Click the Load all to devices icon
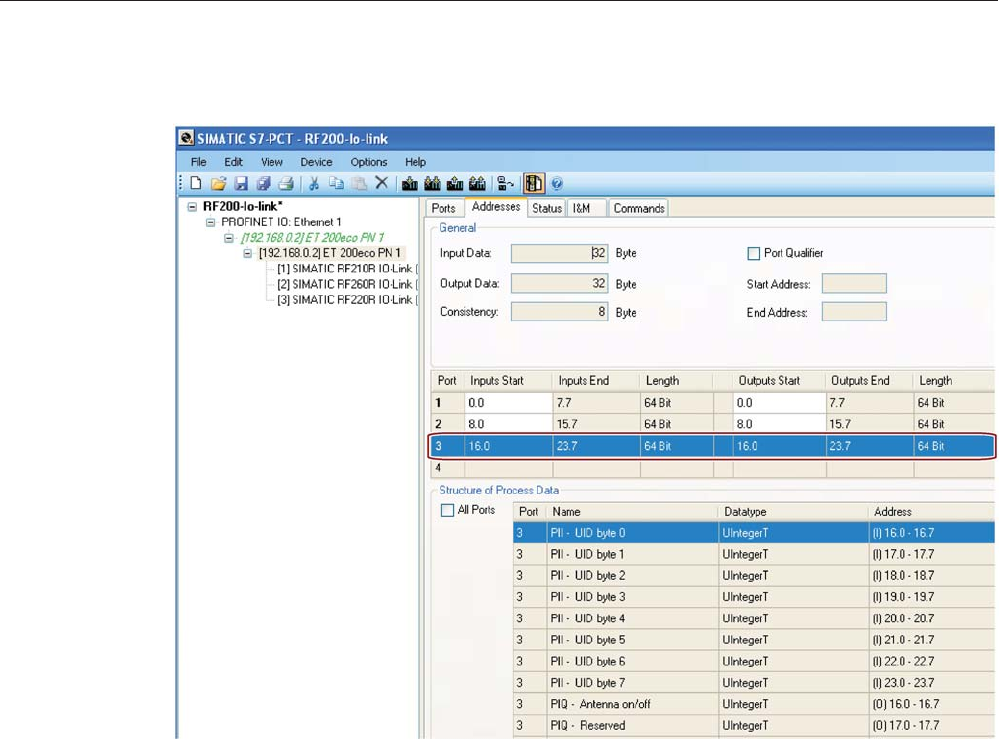Image resolution: width=1000 pixels, height=740 pixels. point(432,184)
